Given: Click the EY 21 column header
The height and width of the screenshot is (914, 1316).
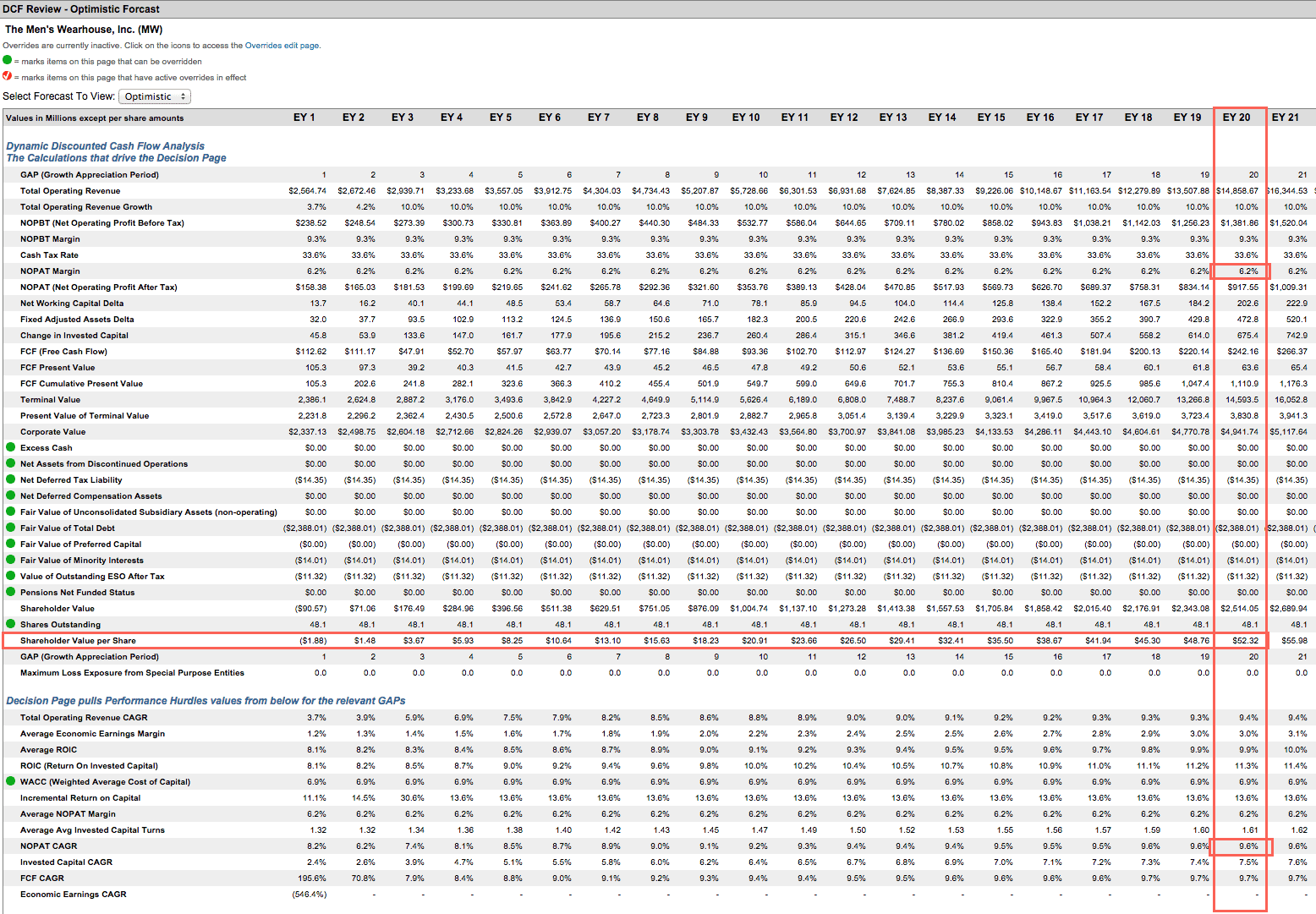Looking at the screenshot, I should click(x=1286, y=118).
